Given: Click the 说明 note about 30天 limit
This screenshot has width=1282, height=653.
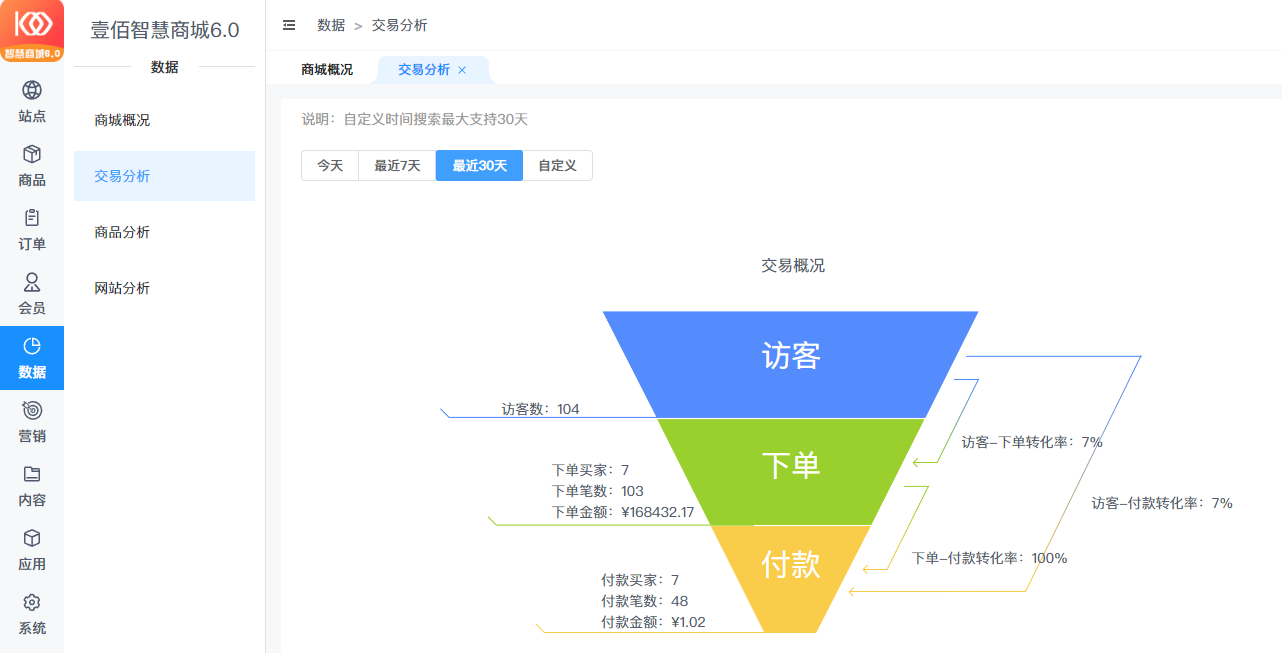Looking at the screenshot, I should (414, 119).
